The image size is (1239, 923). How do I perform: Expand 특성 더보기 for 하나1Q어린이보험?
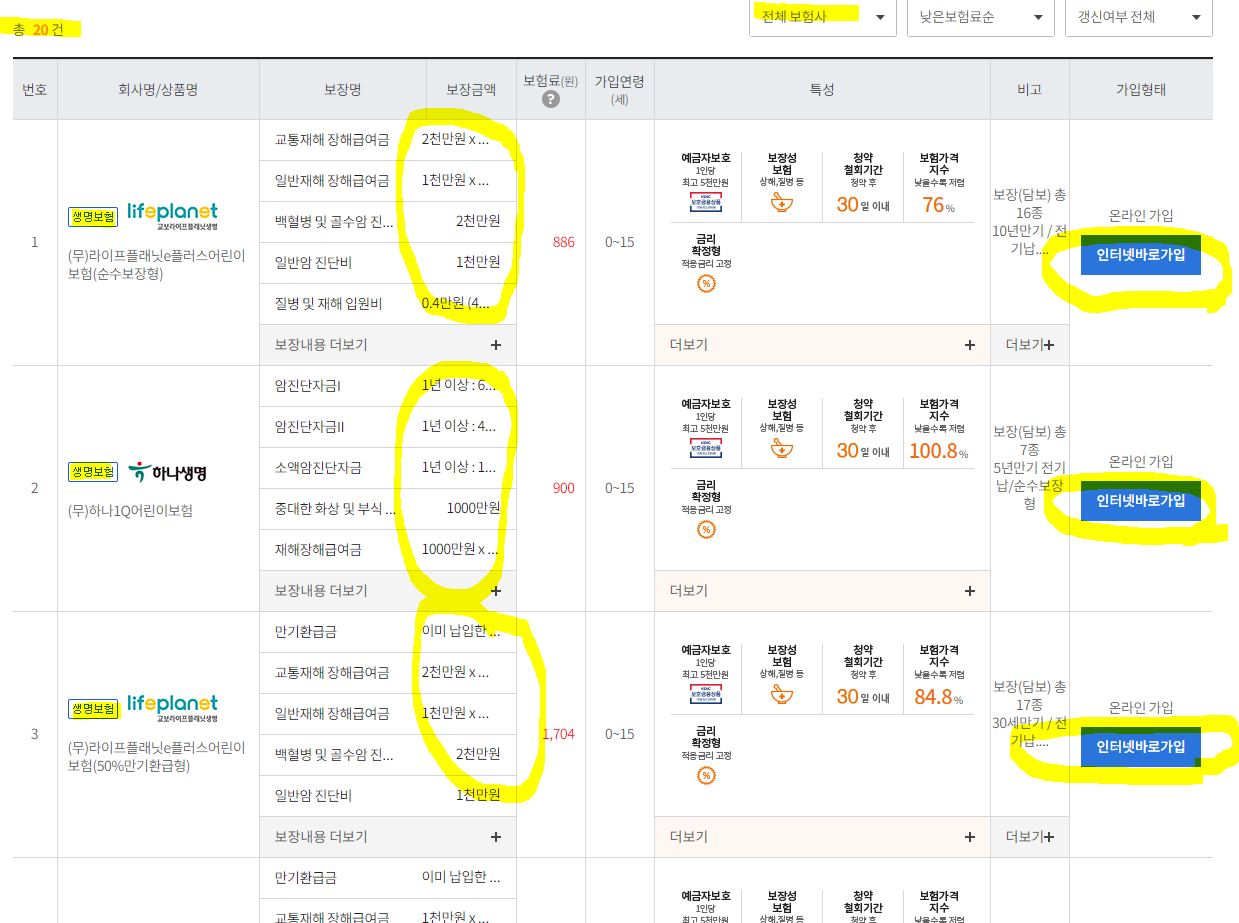point(822,590)
